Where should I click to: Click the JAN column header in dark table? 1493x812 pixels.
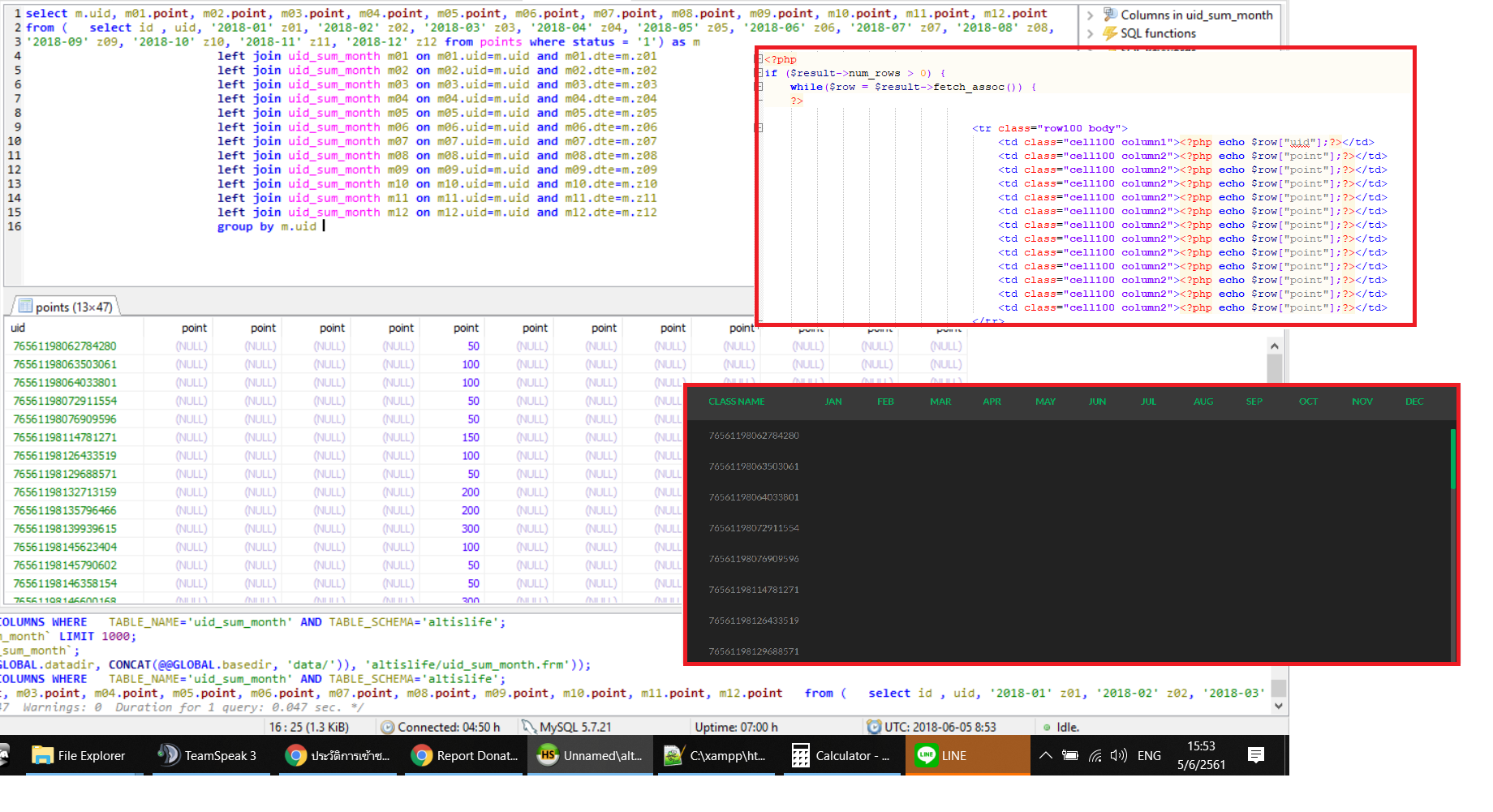pos(833,402)
